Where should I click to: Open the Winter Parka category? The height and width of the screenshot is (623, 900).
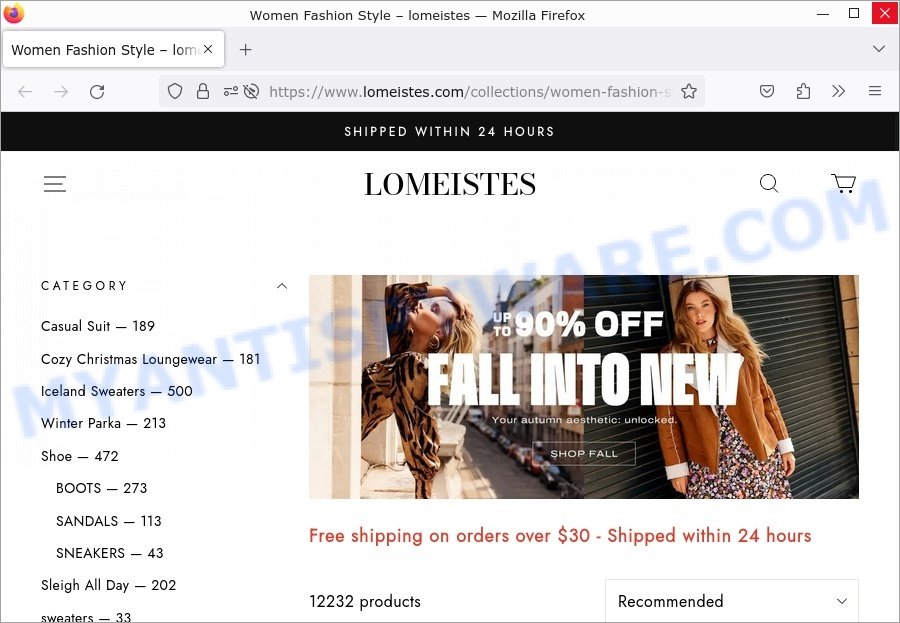pos(103,423)
